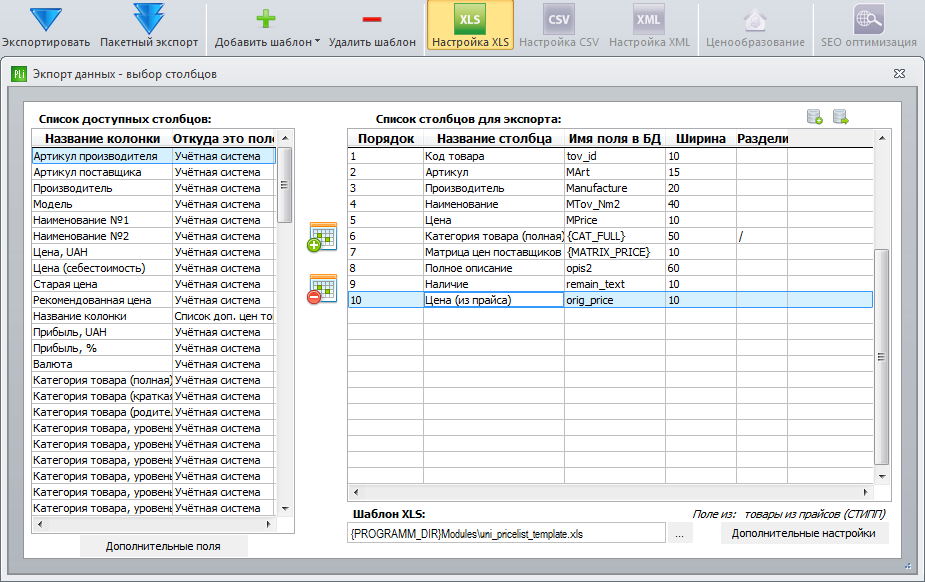Click the '/' separator cell in row 6

762,236
